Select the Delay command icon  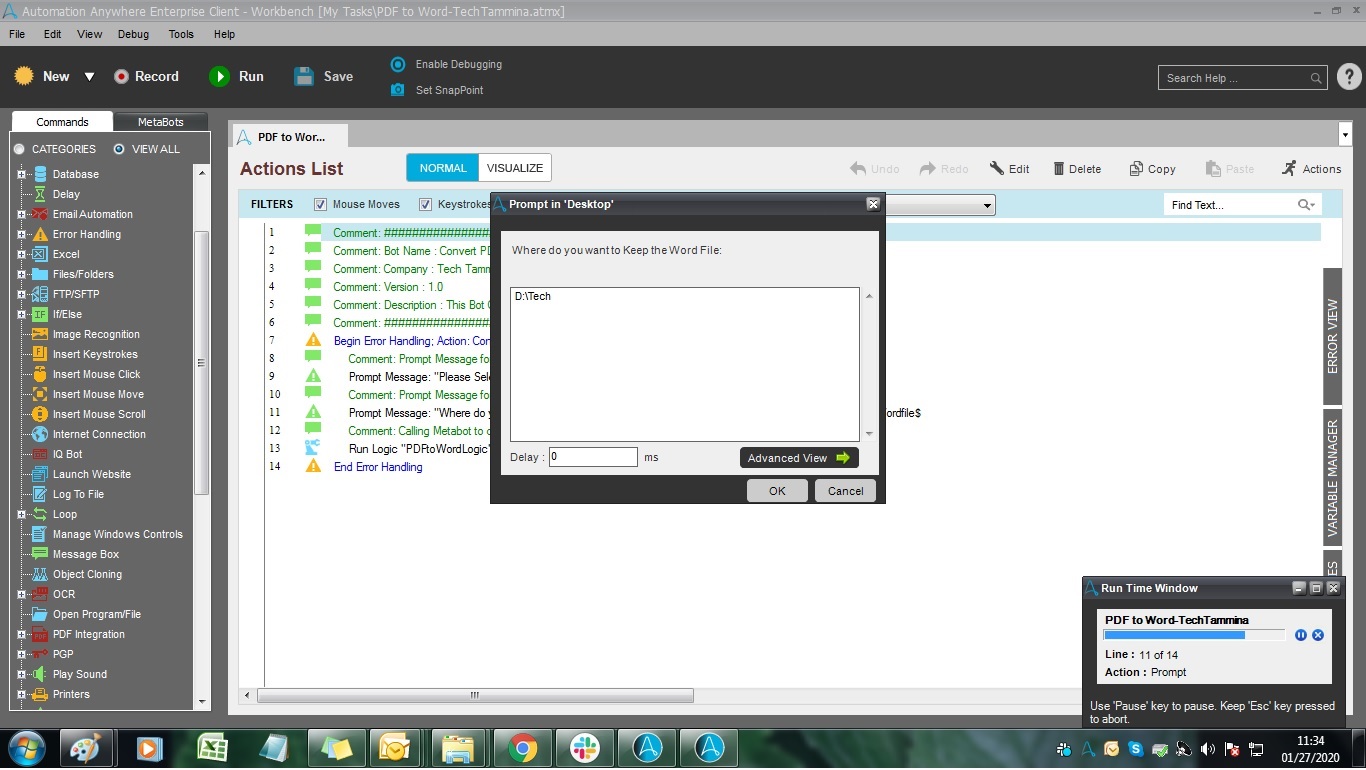point(40,194)
